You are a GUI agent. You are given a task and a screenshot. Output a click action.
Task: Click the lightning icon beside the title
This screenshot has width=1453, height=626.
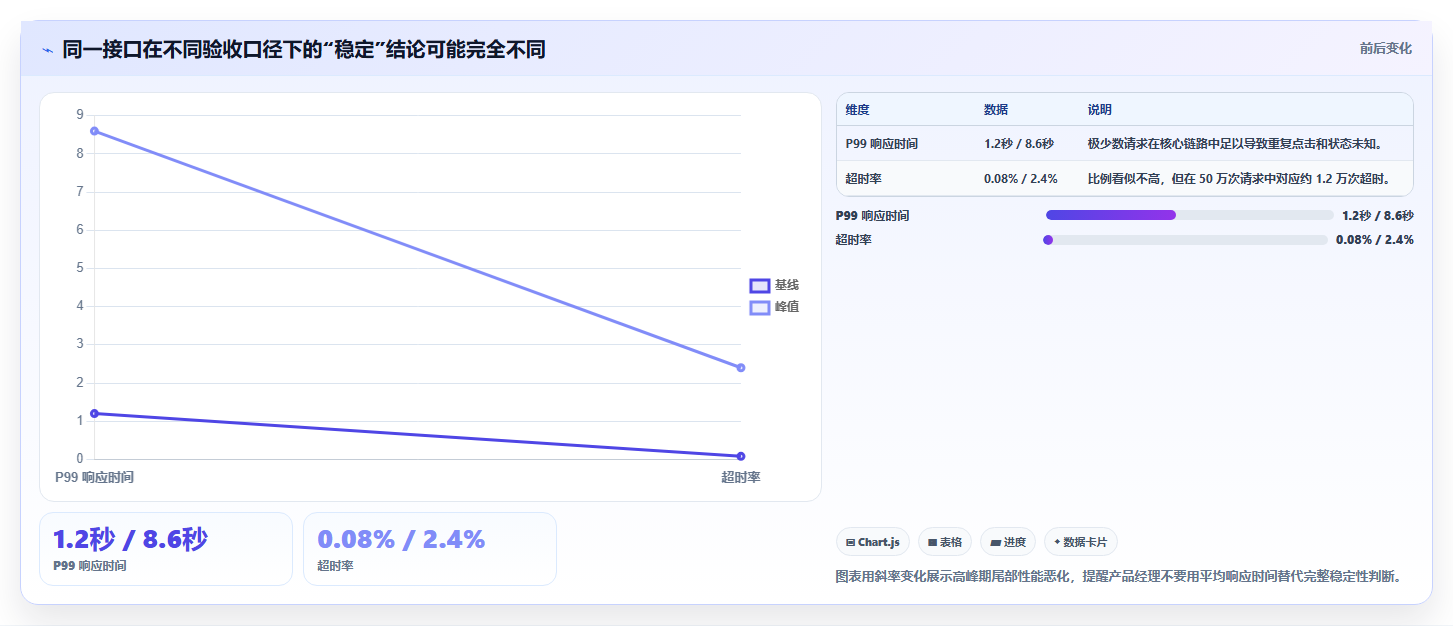point(47,49)
